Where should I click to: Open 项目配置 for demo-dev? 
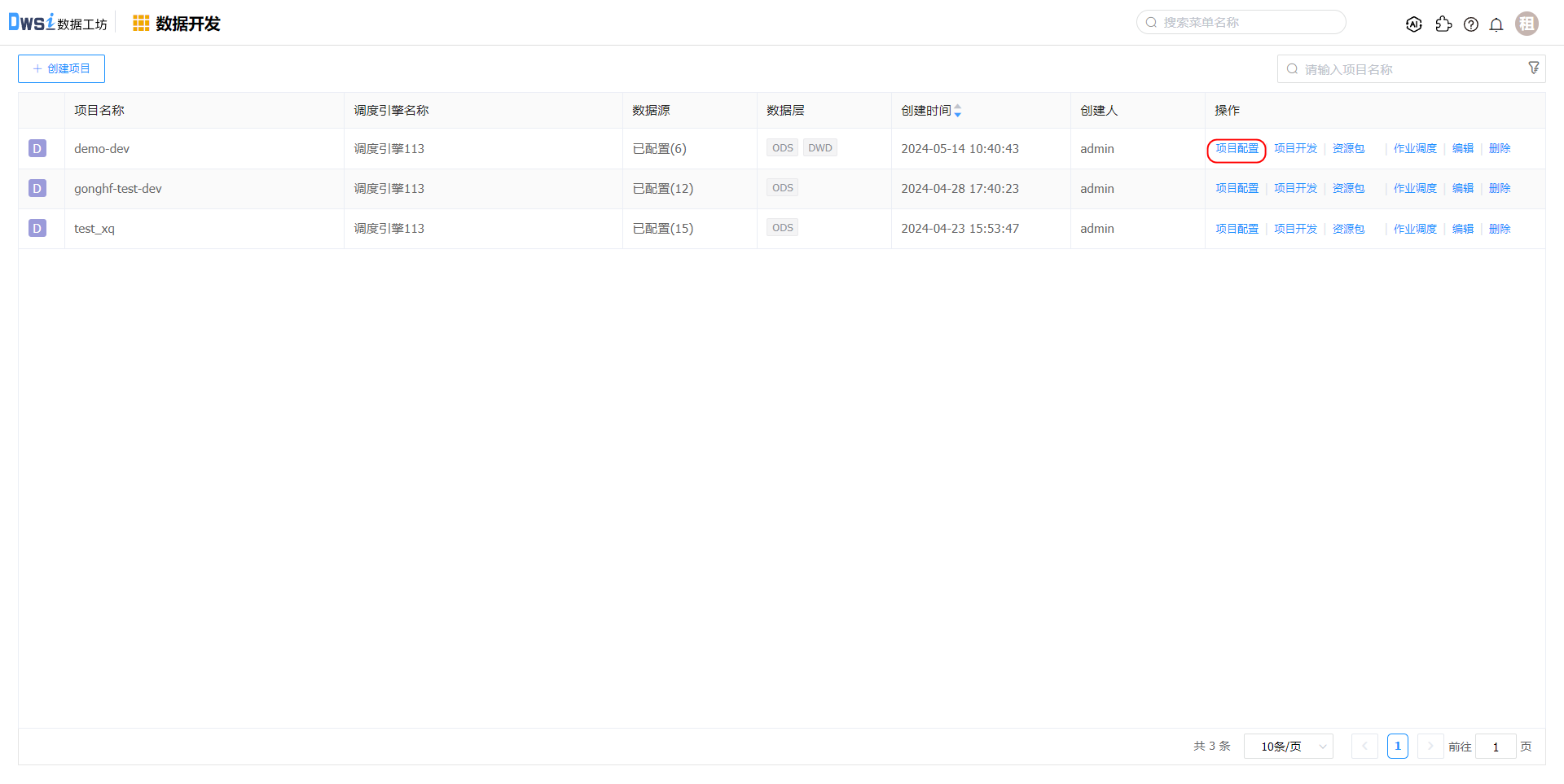1237,149
